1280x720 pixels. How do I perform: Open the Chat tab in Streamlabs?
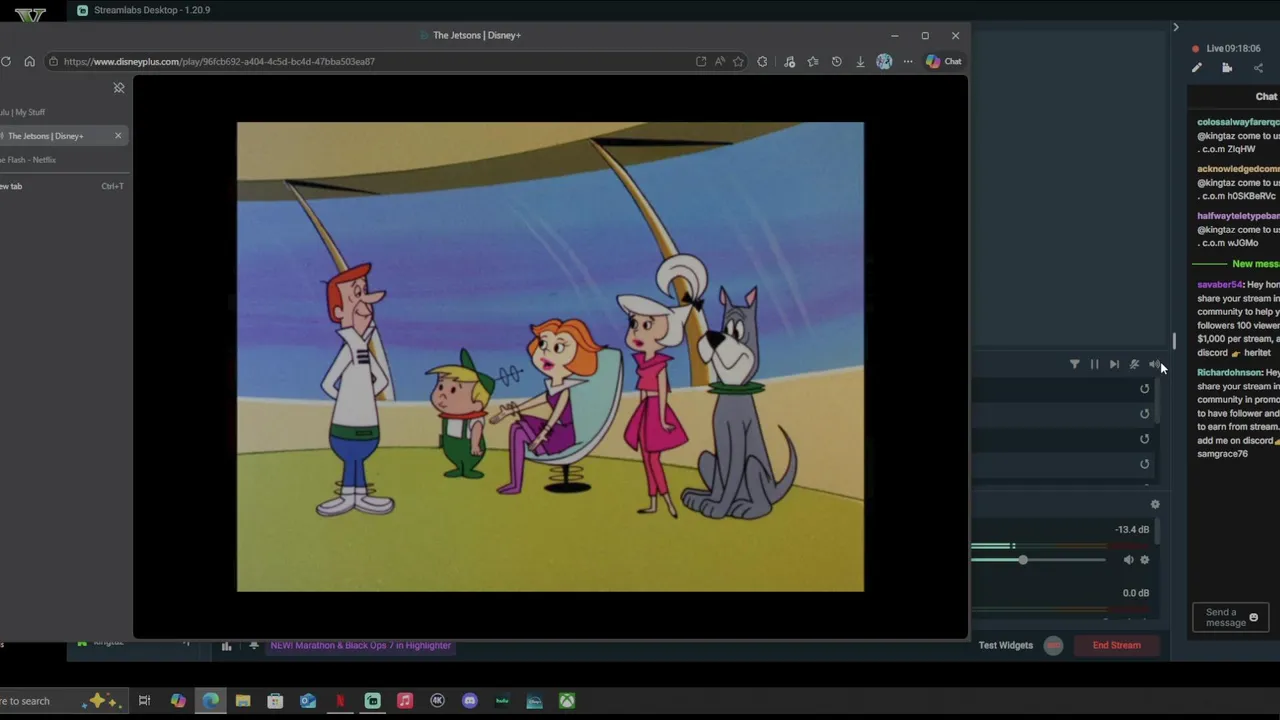pyautogui.click(x=1266, y=97)
